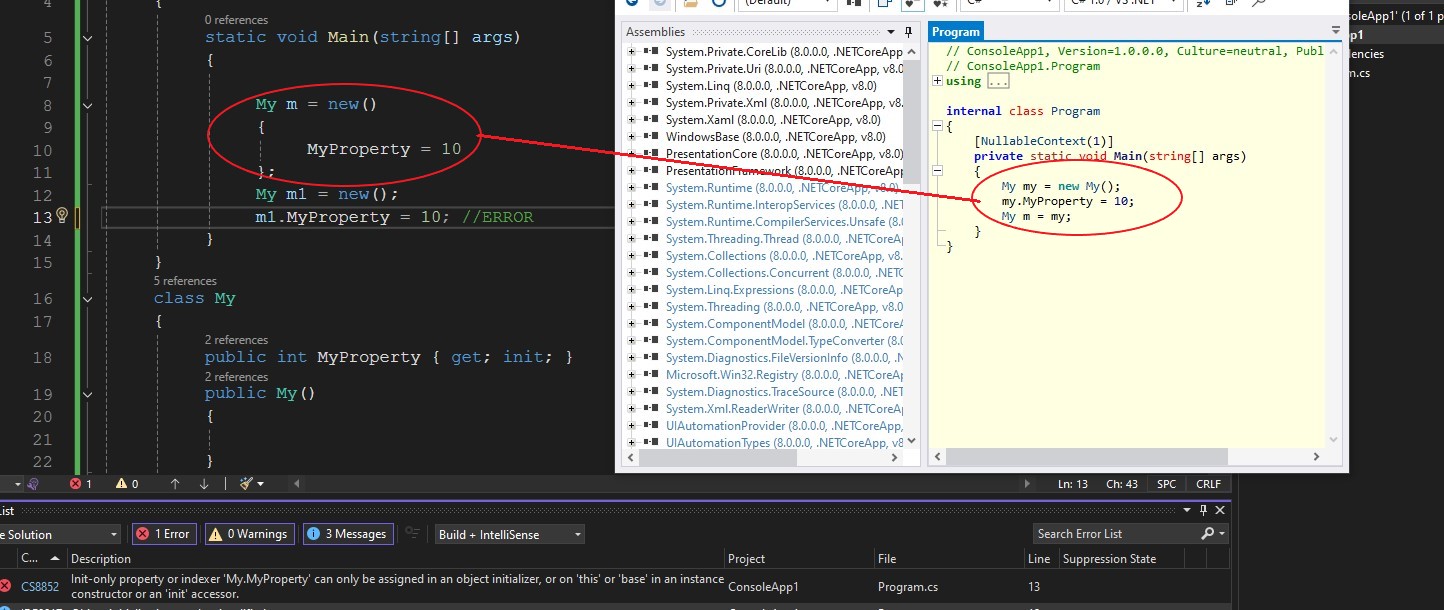Click 'Ln: 13' in the editor status strip
The width and height of the screenshot is (1444, 610).
pyautogui.click(x=1073, y=483)
